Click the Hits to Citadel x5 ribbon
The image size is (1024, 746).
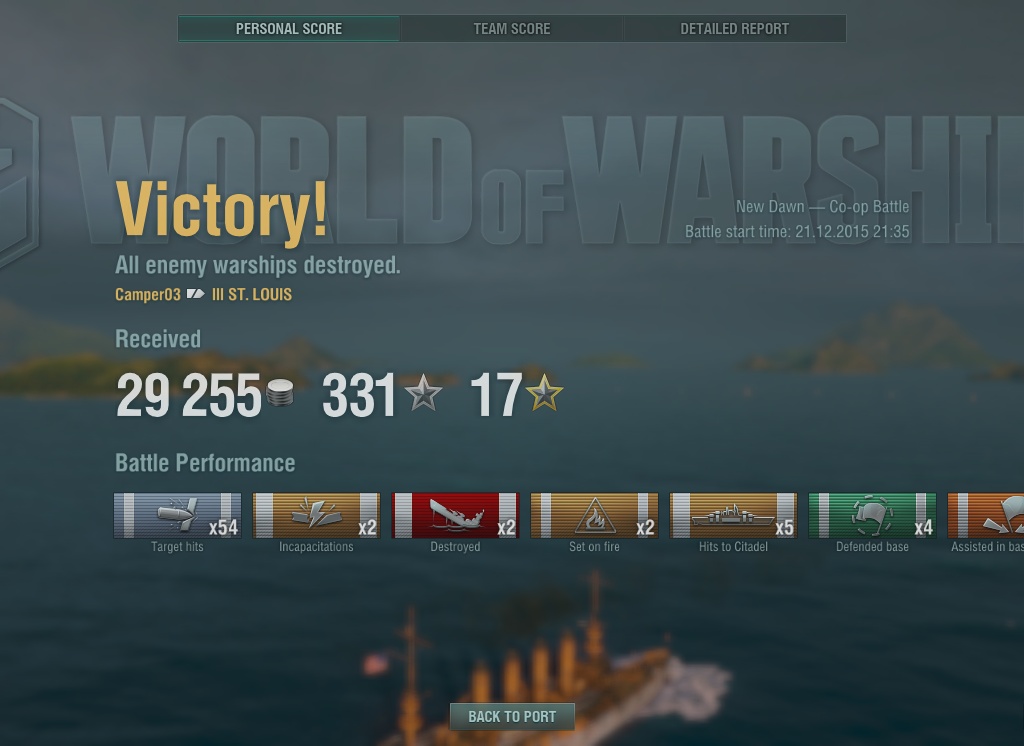point(733,516)
